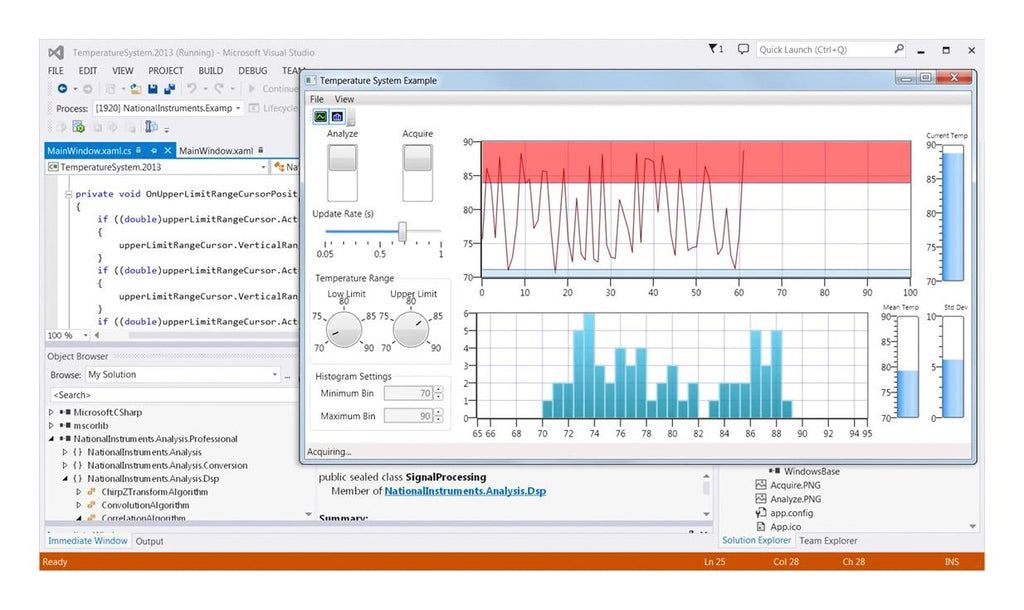Open the PROJECT menu in Visual Studio
The image size is (1024, 610).
click(165, 71)
